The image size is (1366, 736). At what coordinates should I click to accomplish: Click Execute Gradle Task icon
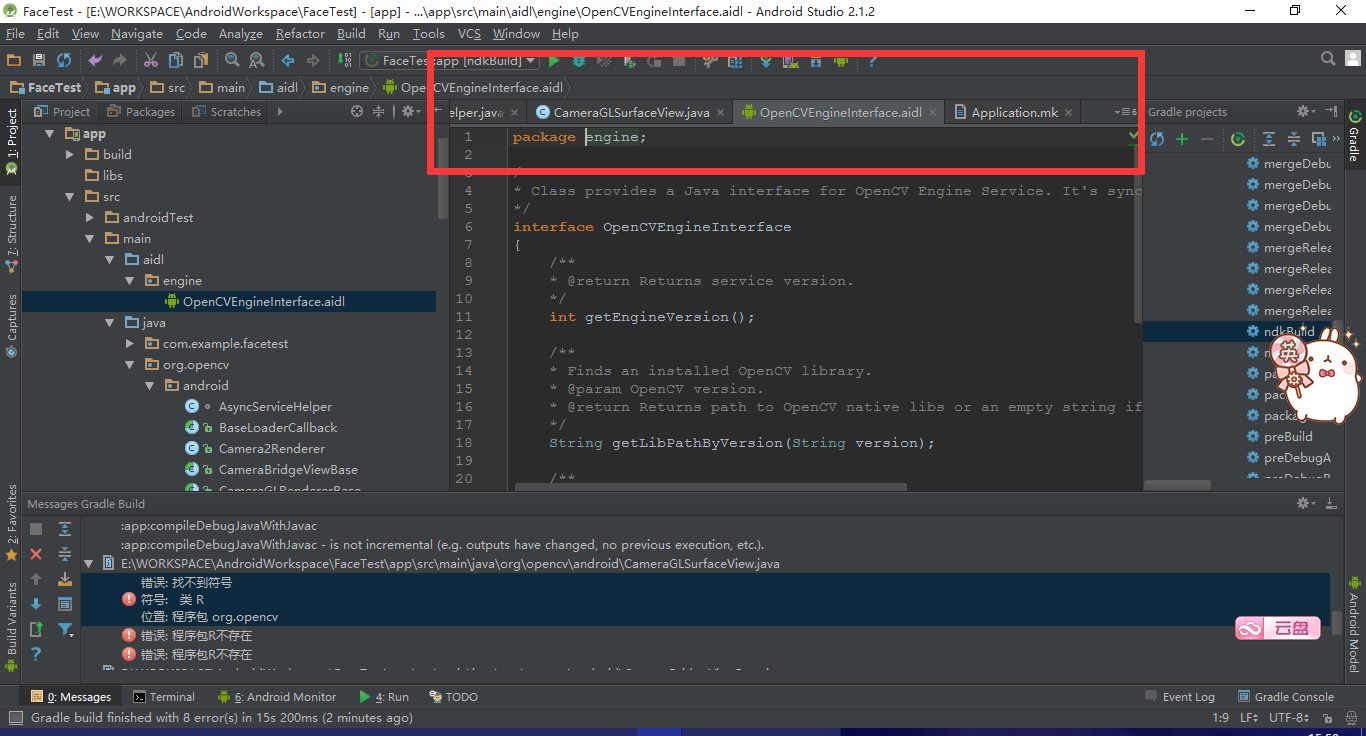(1238, 139)
